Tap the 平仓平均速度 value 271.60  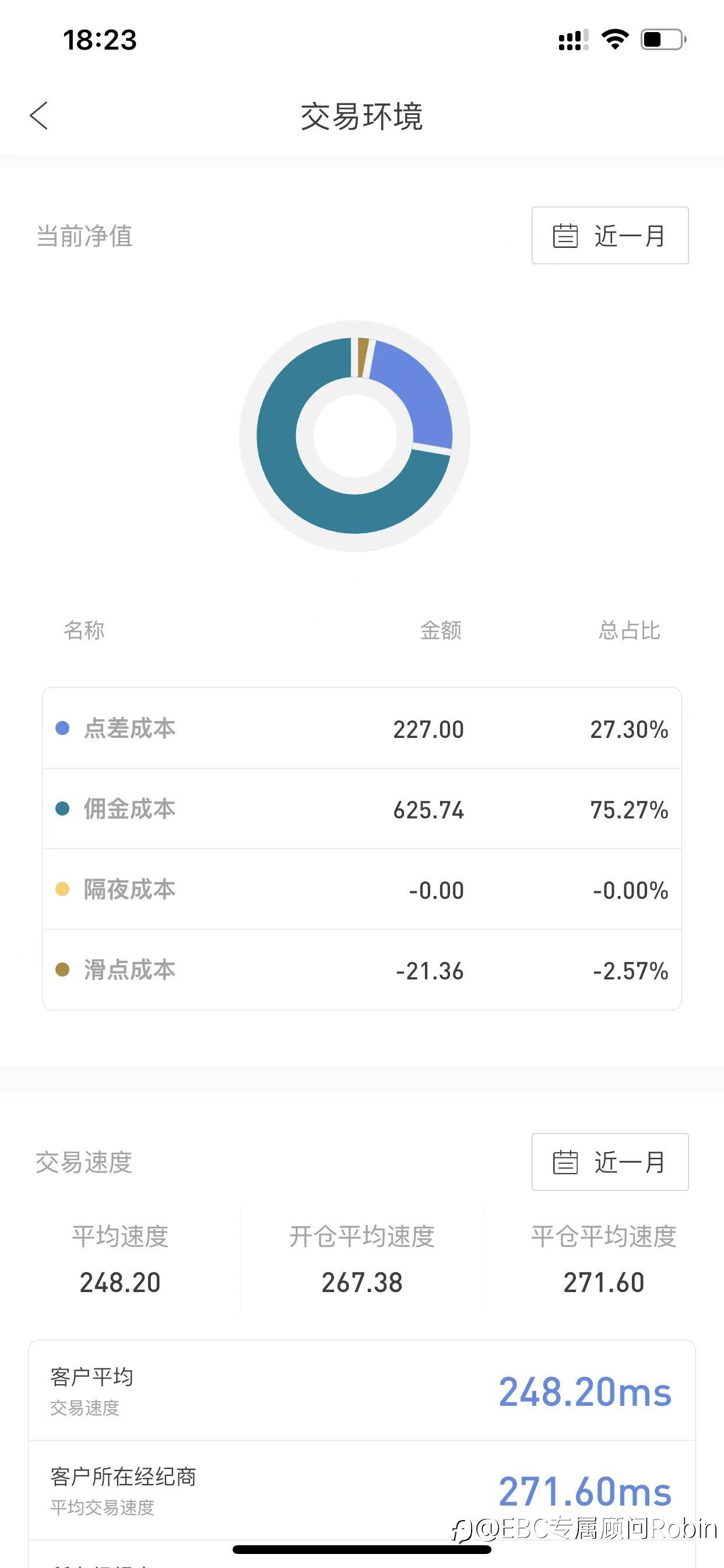(x=603, y=1283)
